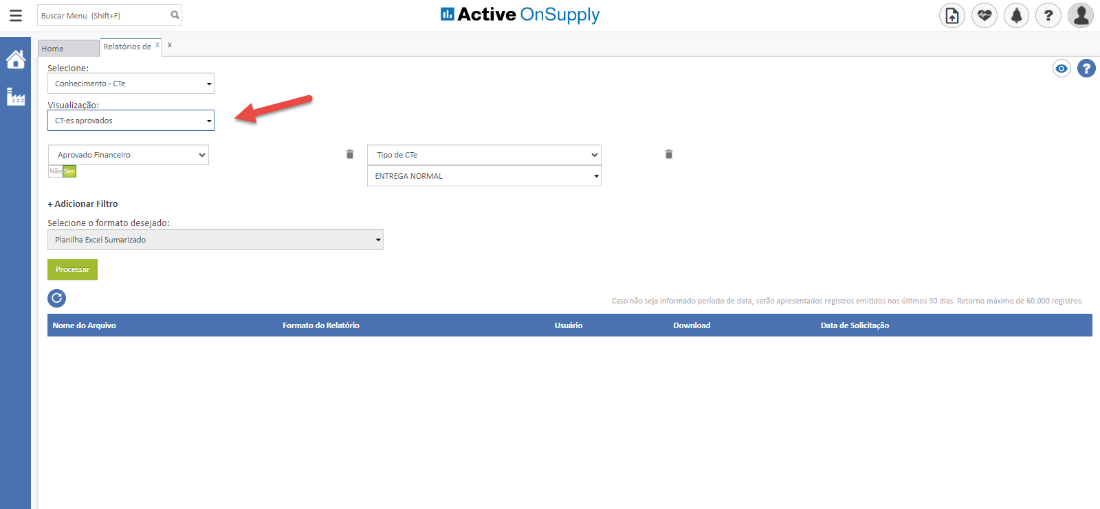
Task: Set Aprovado Financeiro toggle to Não
Action: (55, 171)
